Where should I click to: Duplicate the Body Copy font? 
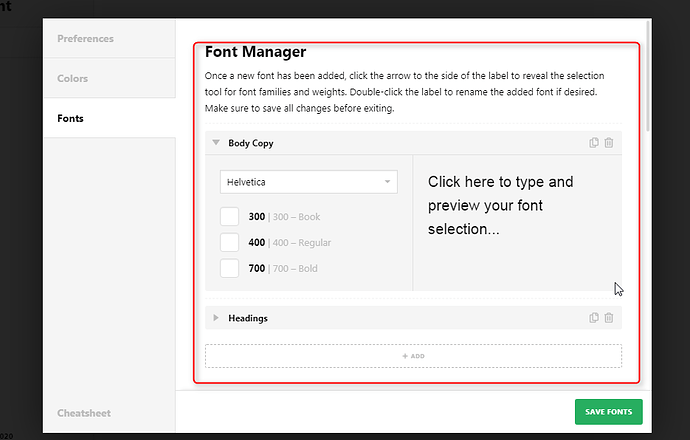(594, 143)
